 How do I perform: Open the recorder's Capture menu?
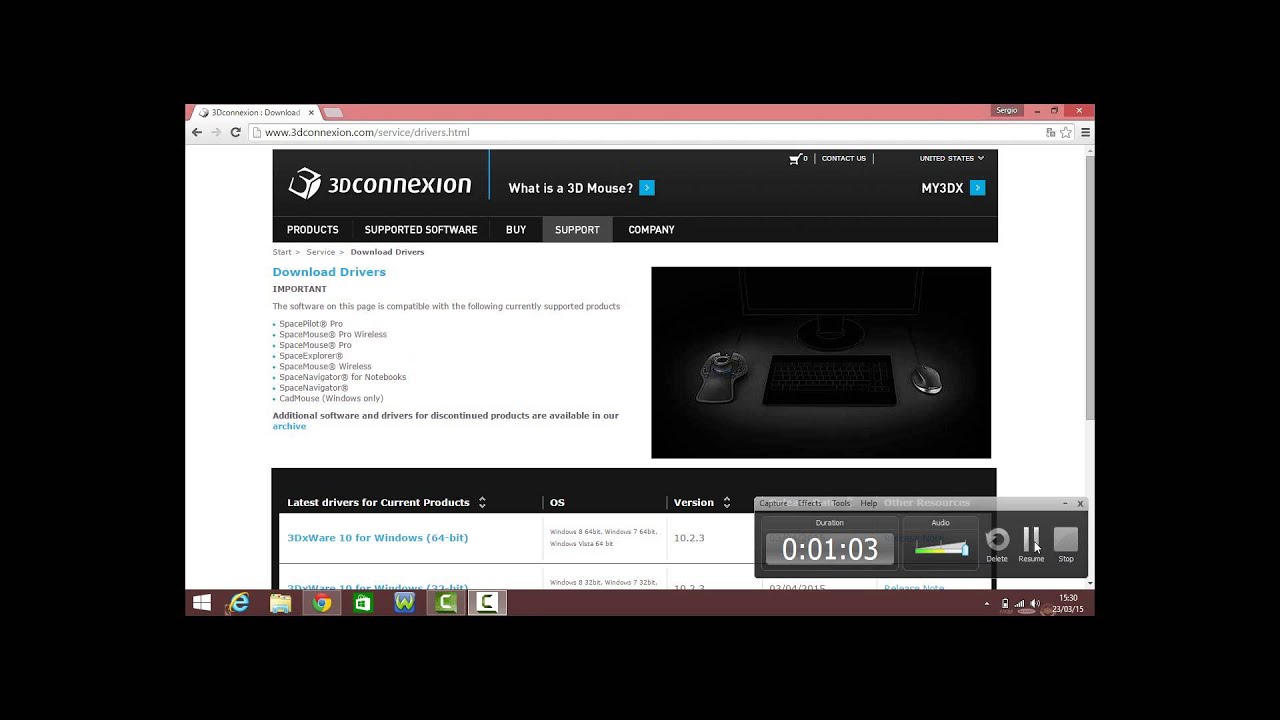coord(773,503)
